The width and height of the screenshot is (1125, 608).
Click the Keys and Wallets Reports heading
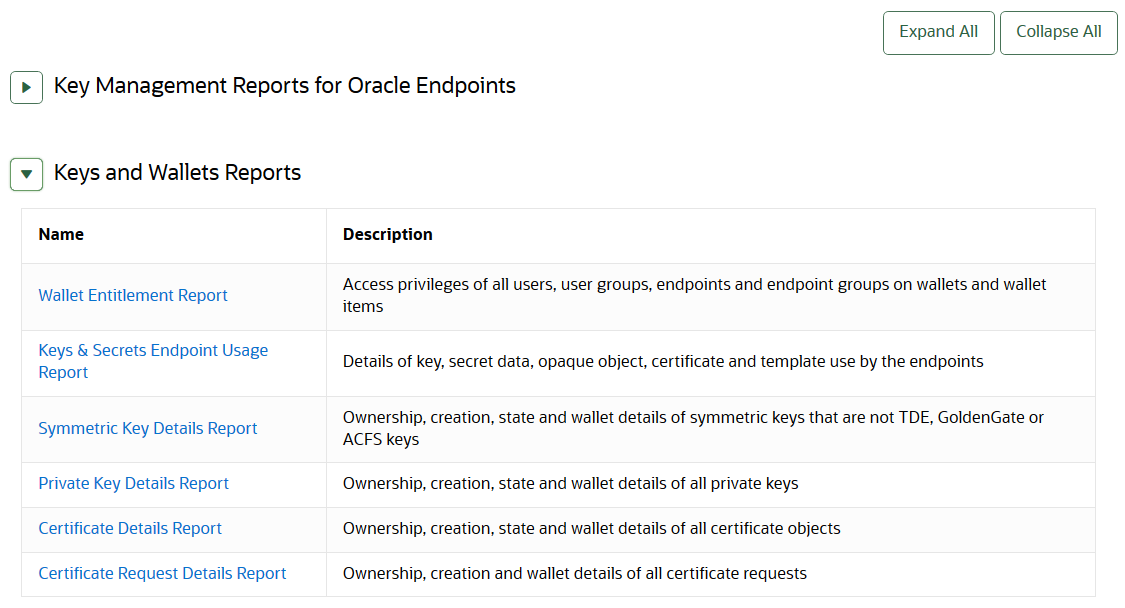pyautogui.click(x=177, y=173)
